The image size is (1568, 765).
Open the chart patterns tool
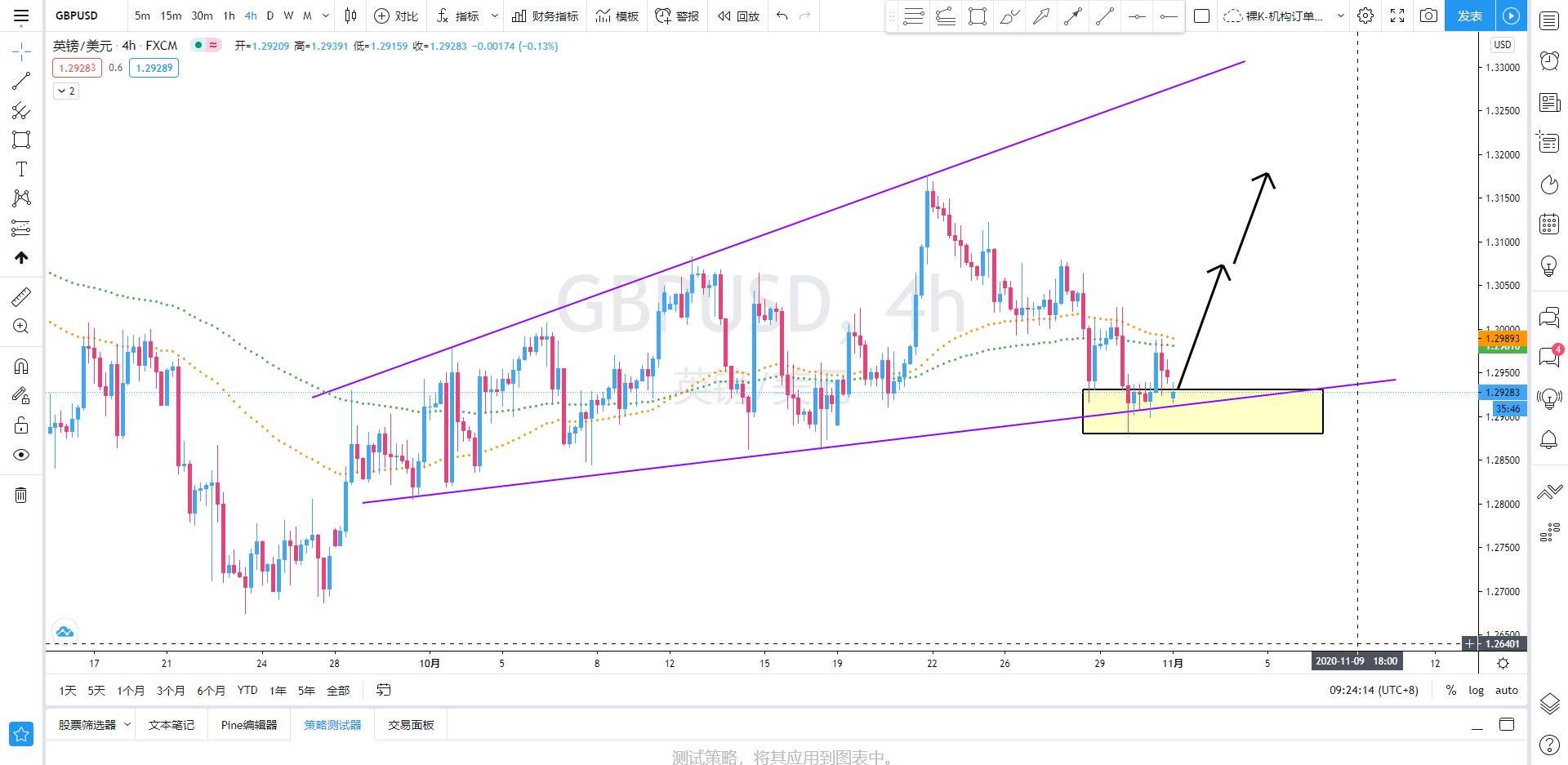21,198
